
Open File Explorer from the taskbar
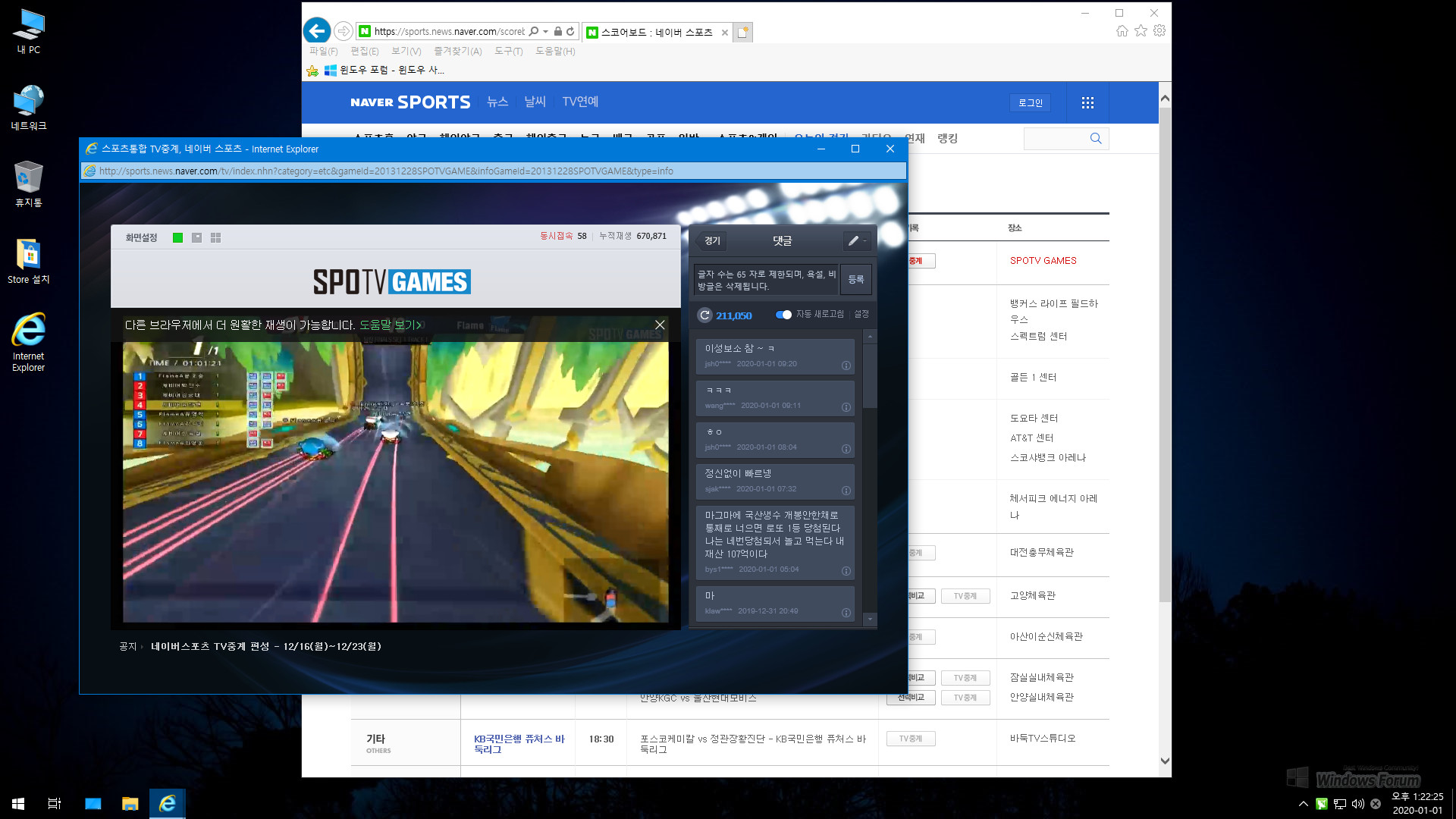tap(130, 803)
